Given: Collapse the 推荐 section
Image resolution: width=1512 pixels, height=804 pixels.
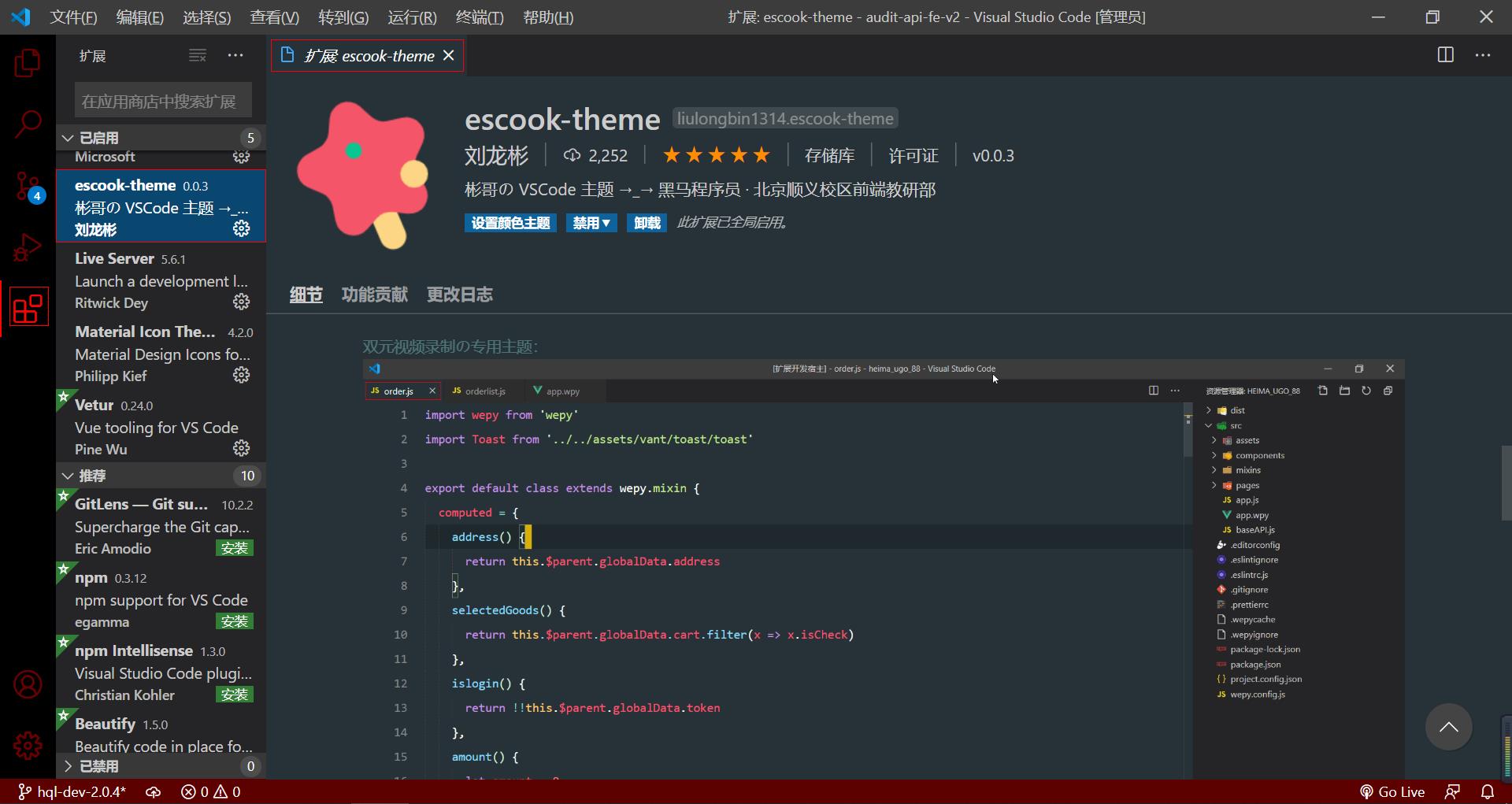Looking at the screenshot, I should [161, 476].
